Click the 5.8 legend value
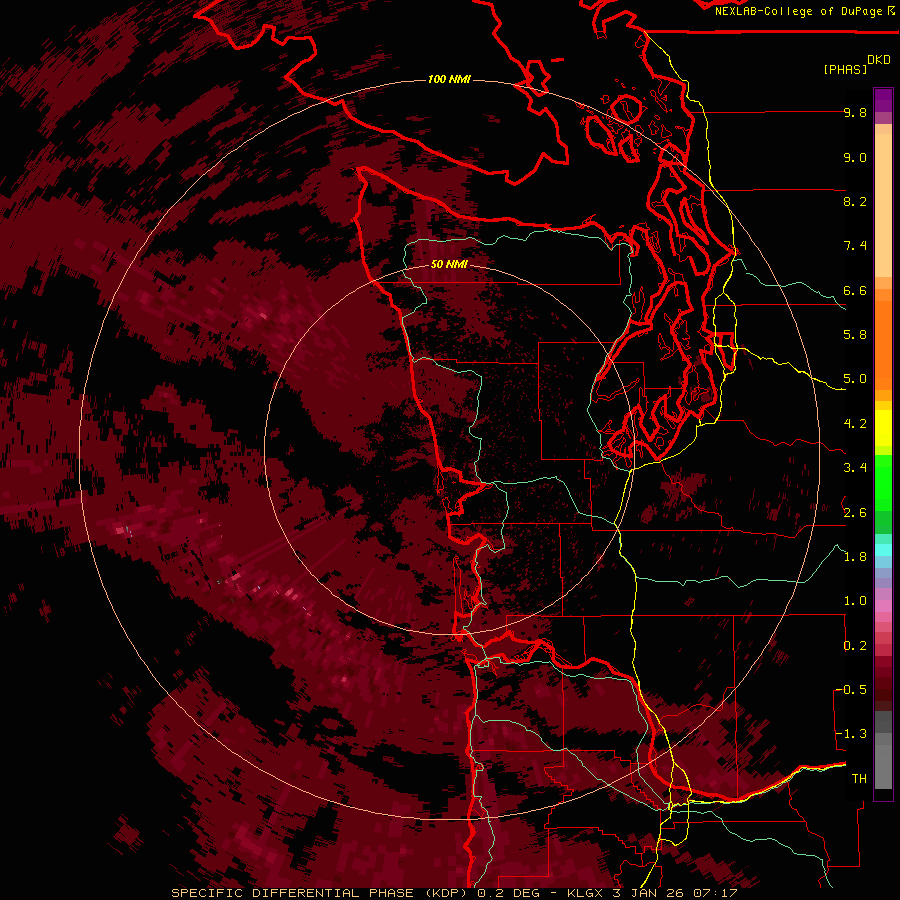Screen dimensions: 900x900 pos(855,335)
